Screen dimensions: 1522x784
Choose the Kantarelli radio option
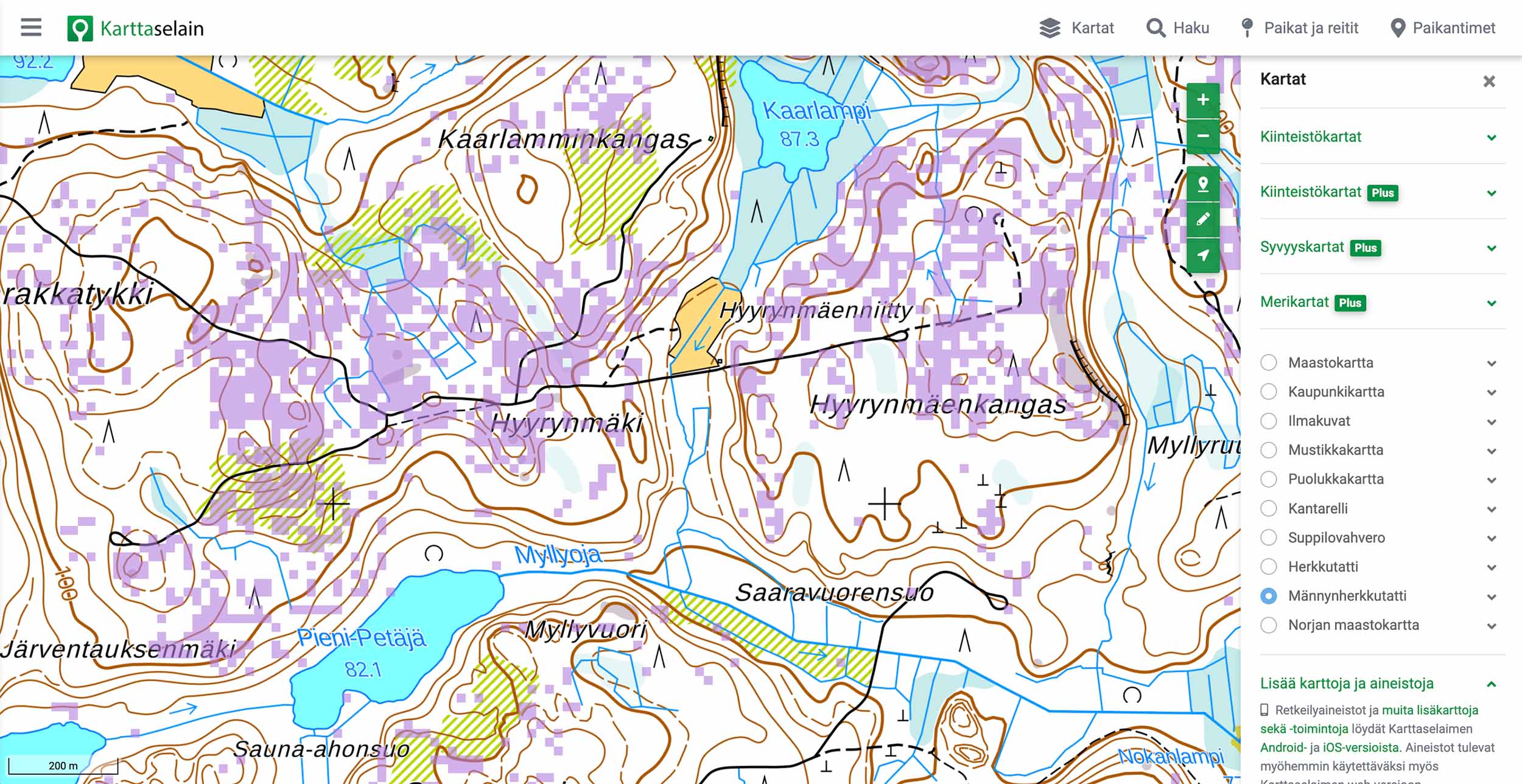click(x=1269, y=508)
